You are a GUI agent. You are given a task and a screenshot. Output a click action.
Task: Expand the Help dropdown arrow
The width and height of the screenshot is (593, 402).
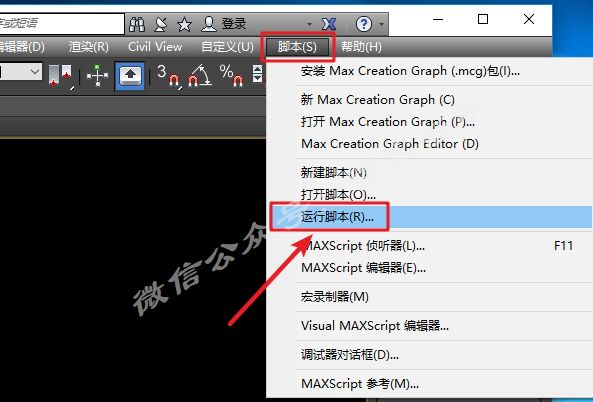[x=382, y=25]
